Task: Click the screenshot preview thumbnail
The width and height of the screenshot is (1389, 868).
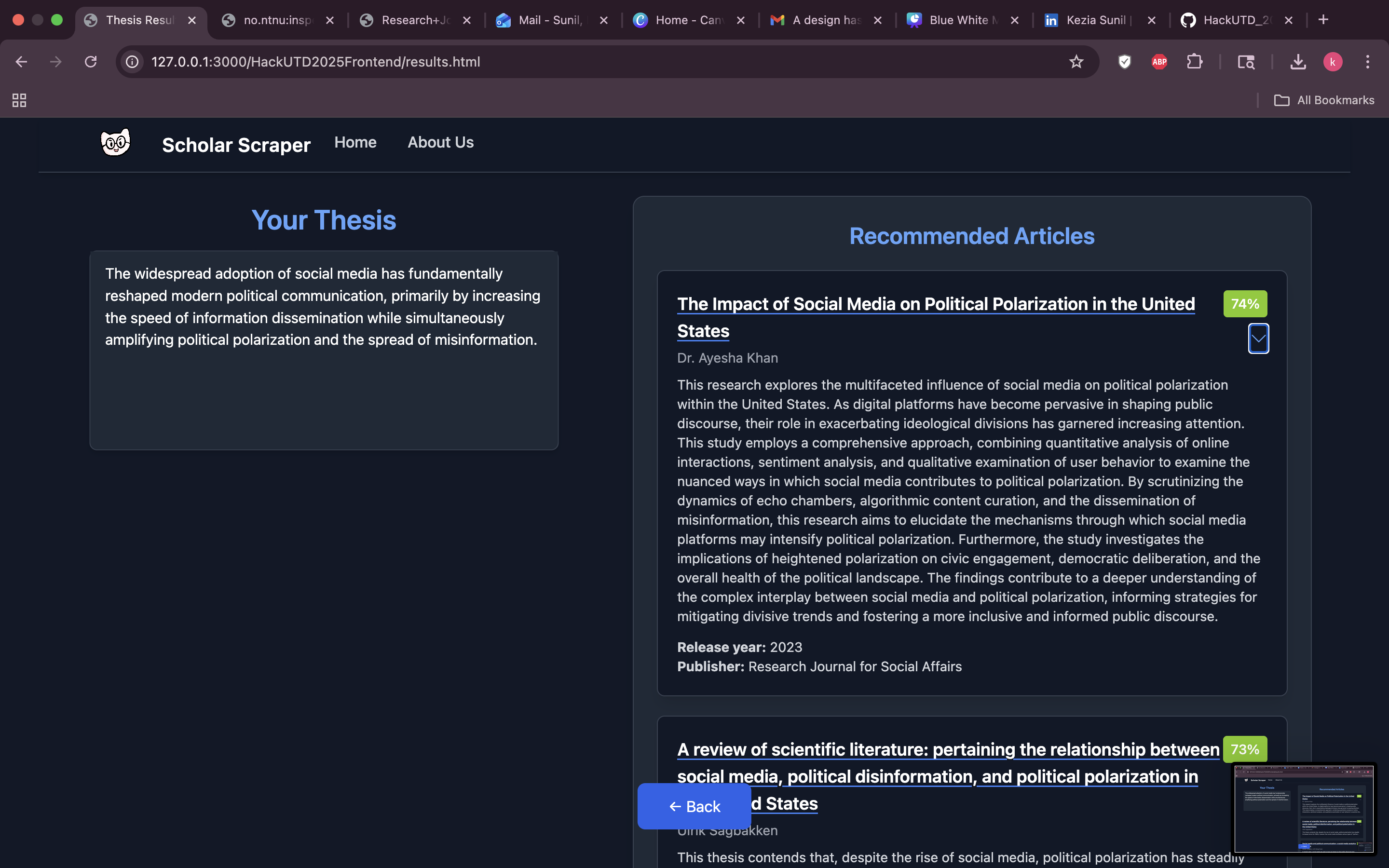Action: click(1304, 808)
